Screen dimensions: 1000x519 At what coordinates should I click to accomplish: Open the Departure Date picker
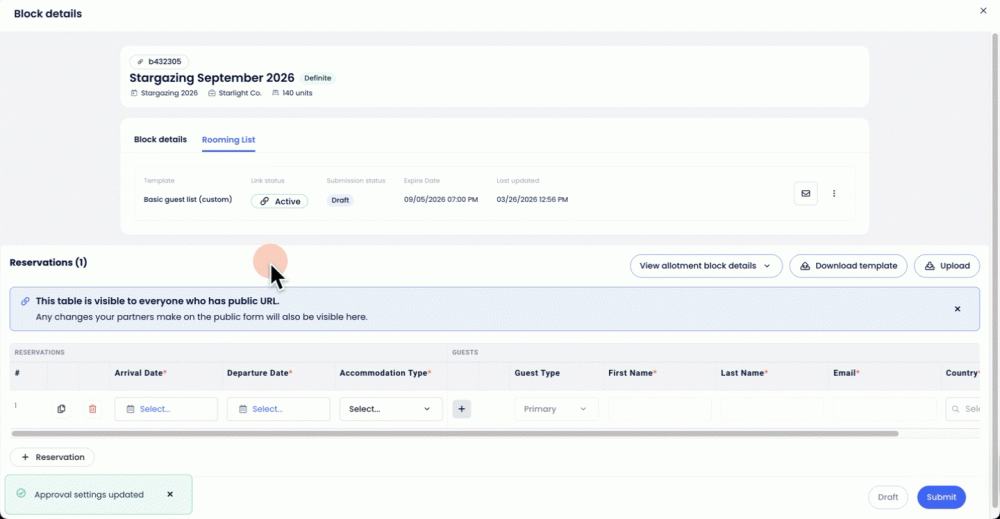(x=278, y=409)
